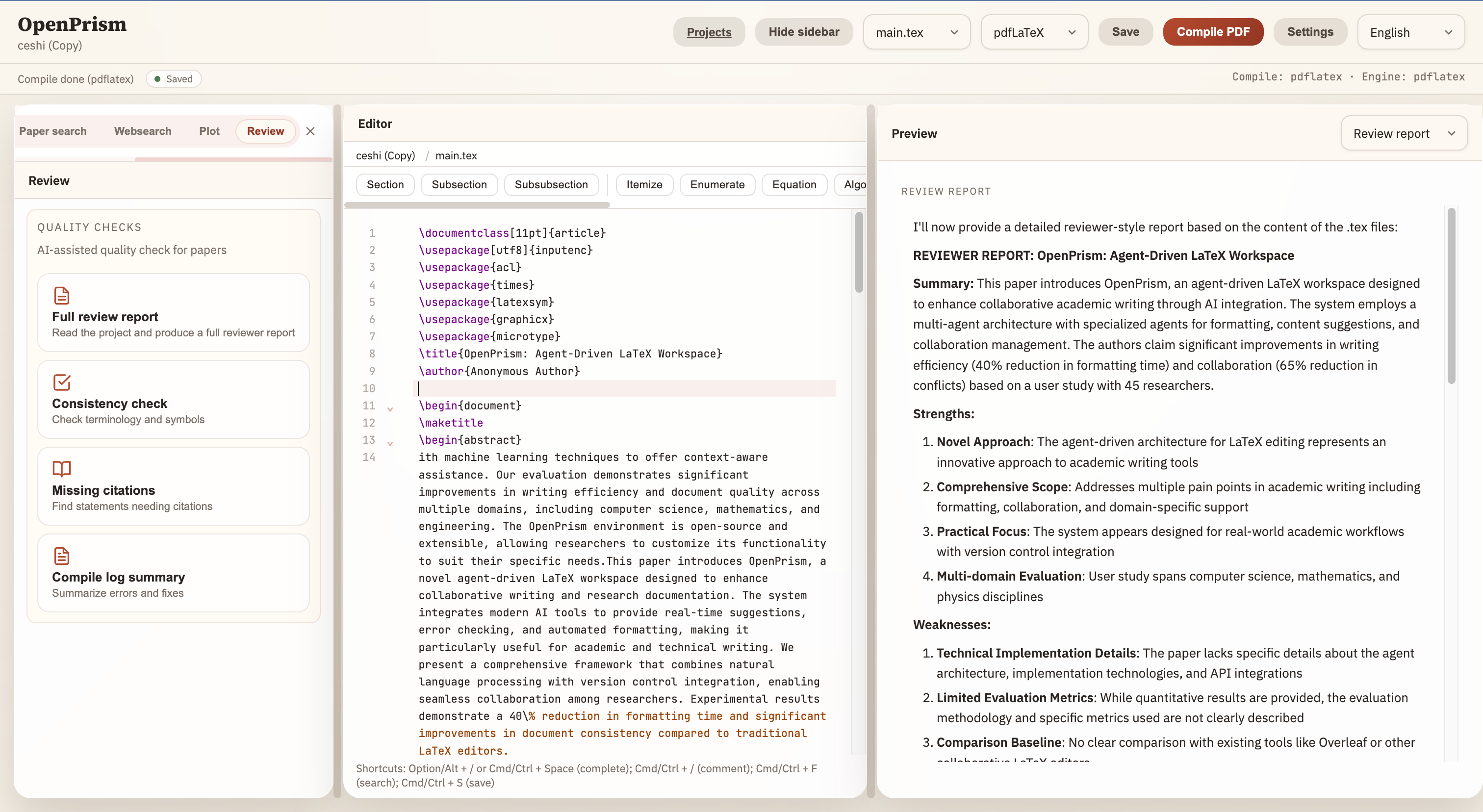Image resolution: width=1483 pixels, height=812 pixels.
Task: Insert a Section from the editor toolbar
Action: pyautogui.click(x=385, y=185)
